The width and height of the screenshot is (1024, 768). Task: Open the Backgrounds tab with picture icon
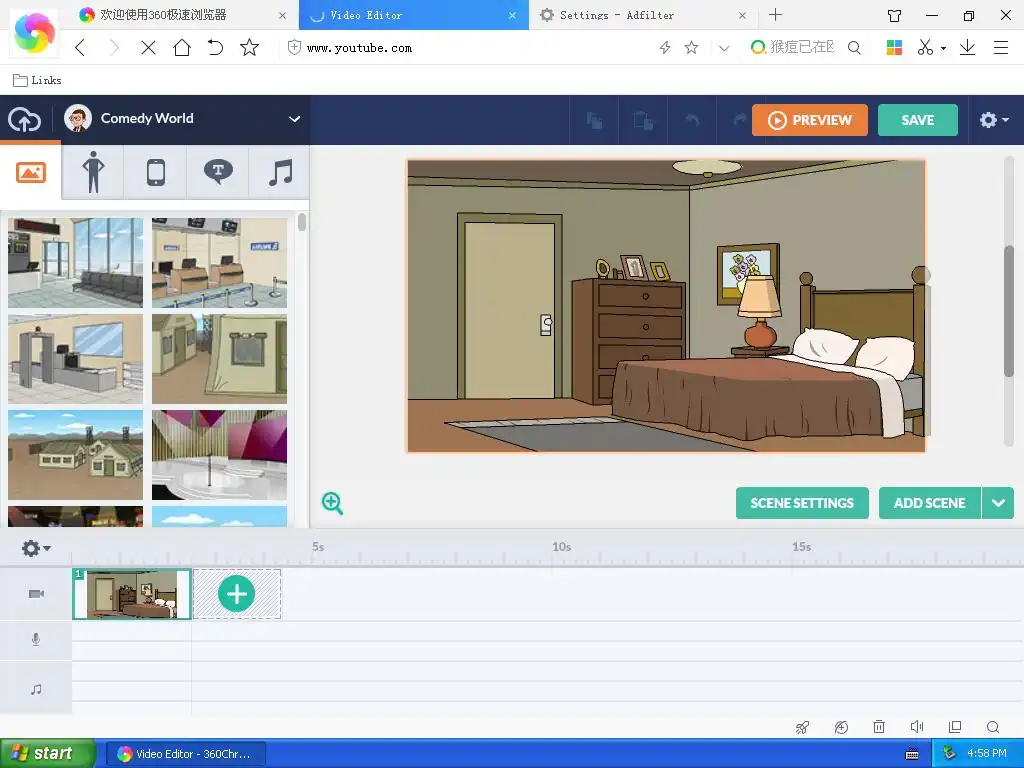click(x=31, y=172)
